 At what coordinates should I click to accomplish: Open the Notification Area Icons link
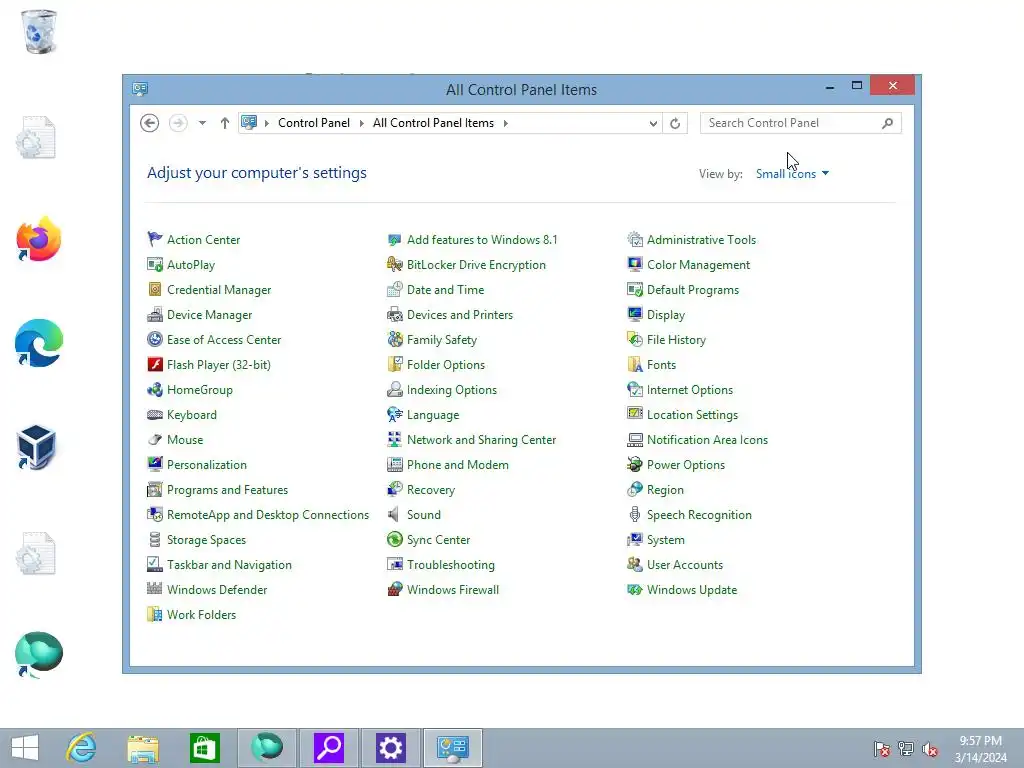click(707, 440)
